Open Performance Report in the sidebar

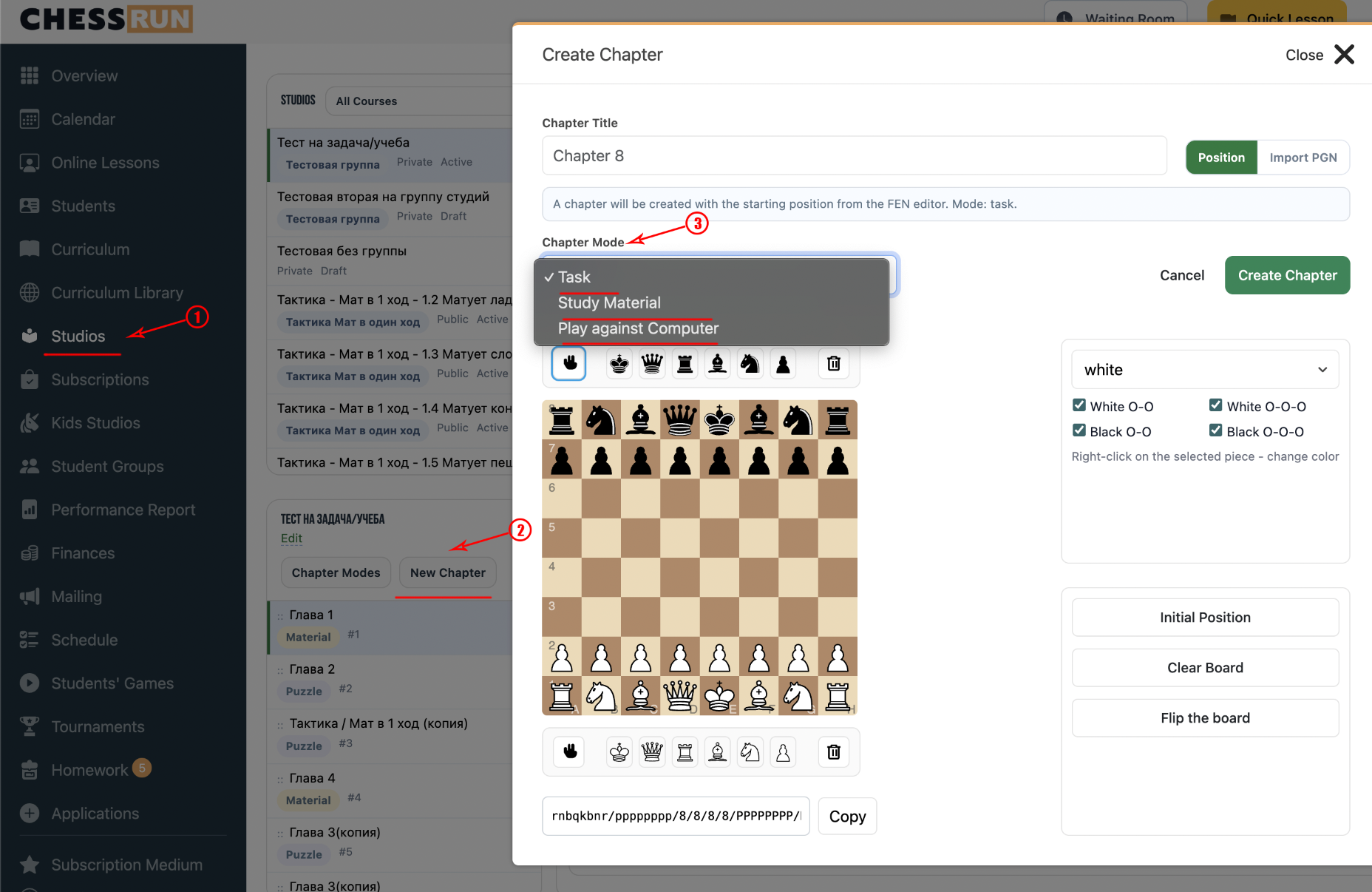123,510
